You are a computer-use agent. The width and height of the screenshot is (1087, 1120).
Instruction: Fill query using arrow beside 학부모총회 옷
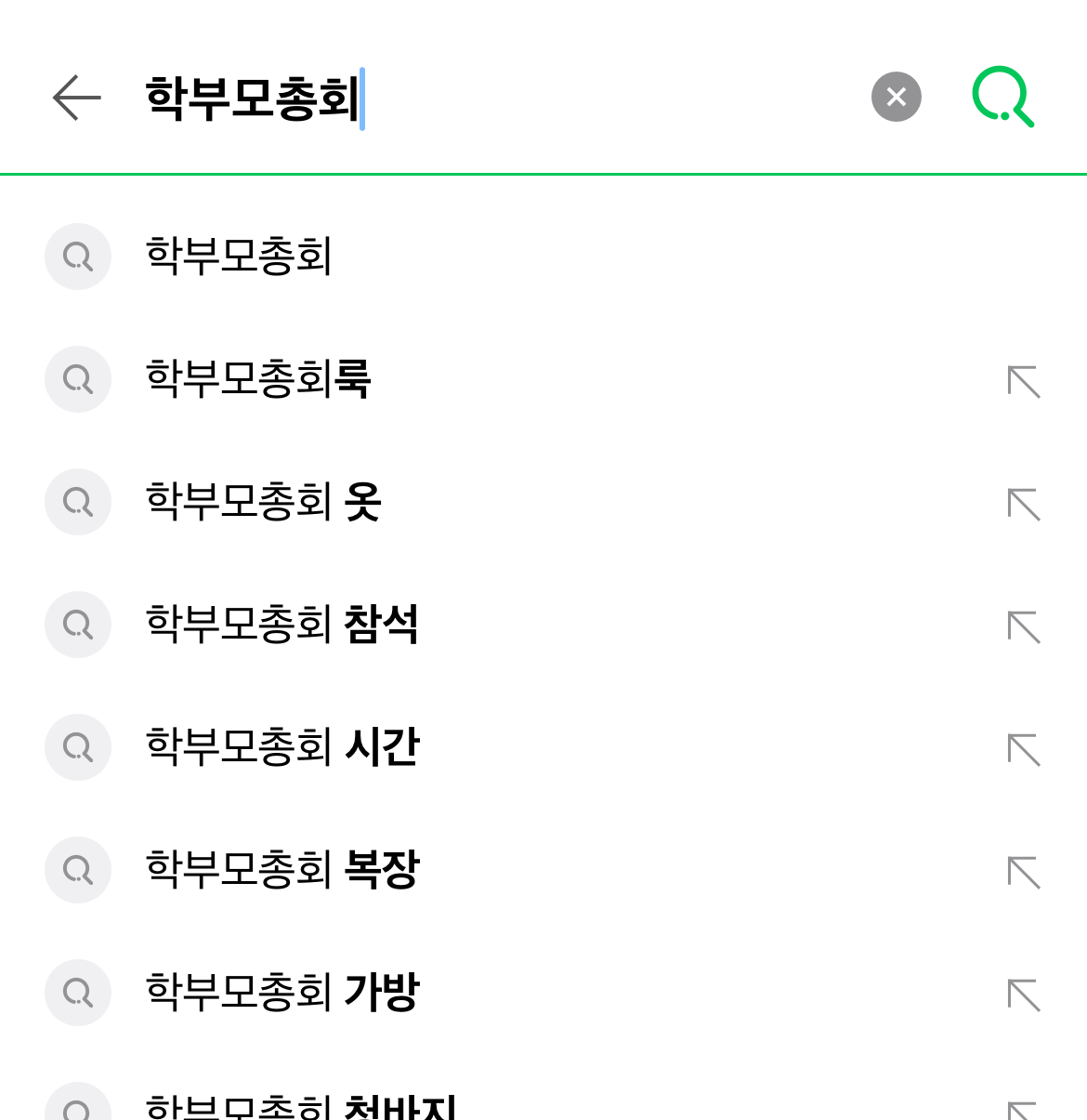click(1024, 505)
